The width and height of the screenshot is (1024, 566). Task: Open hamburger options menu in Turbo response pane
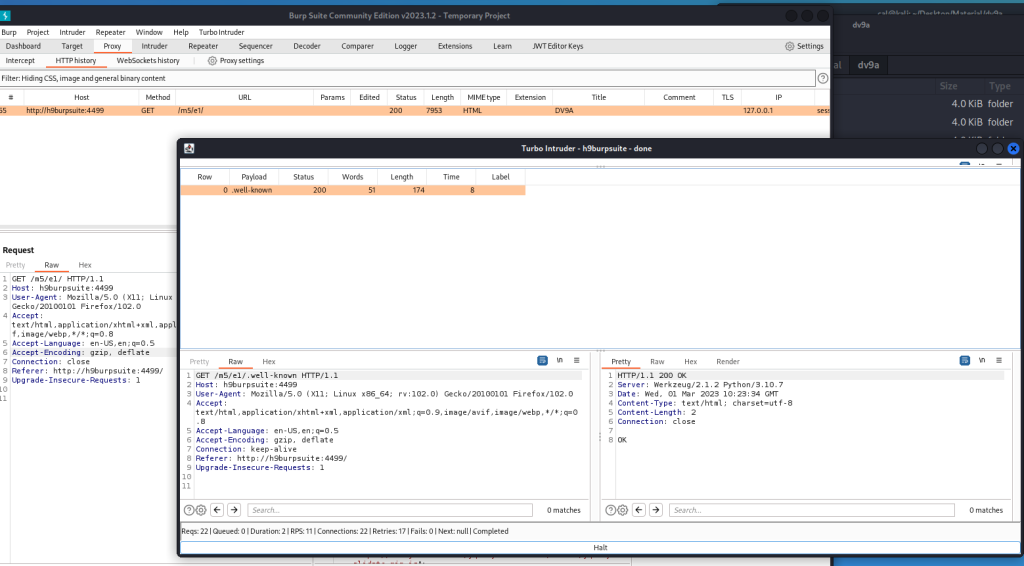(999, 360)
